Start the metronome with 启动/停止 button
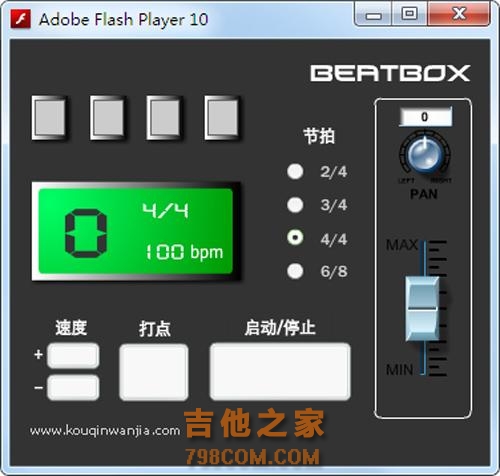 (x=280, y=371)
